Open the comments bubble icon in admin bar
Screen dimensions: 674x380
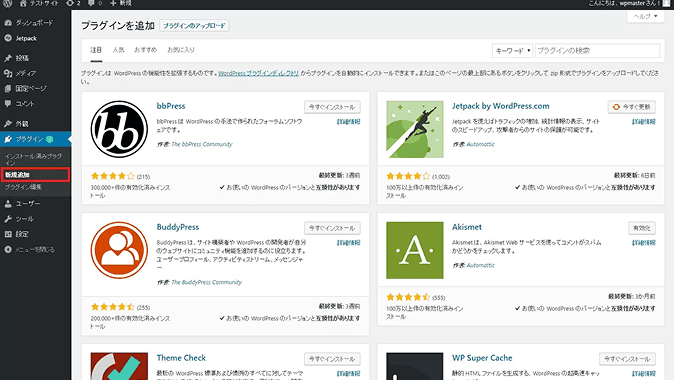click(x=91, y=3)
